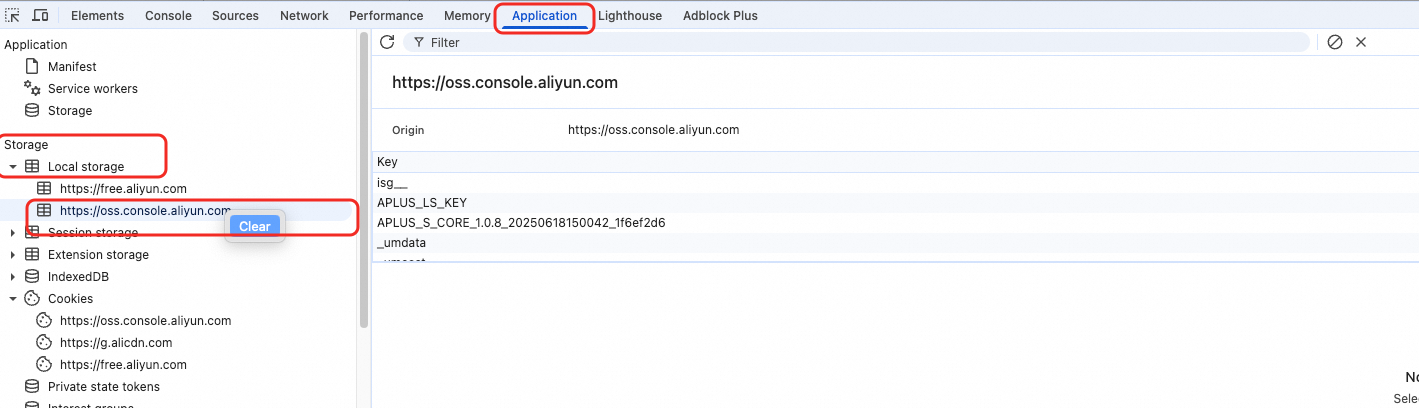1419x408 pixels.
Task: Click table icon beside free.aliyun.com local storage
Action: tap(44, 189)
